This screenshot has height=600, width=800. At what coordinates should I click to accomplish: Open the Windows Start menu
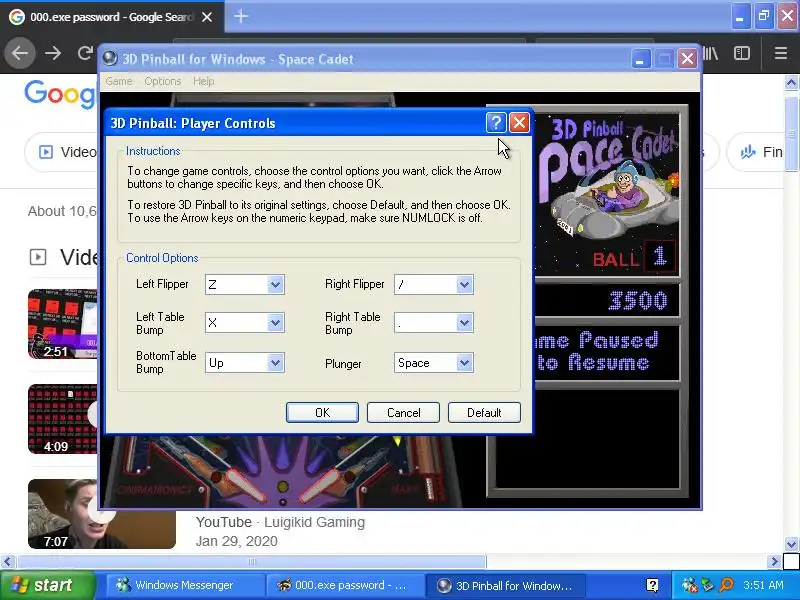pyautogui.click(x=47, y=585)
